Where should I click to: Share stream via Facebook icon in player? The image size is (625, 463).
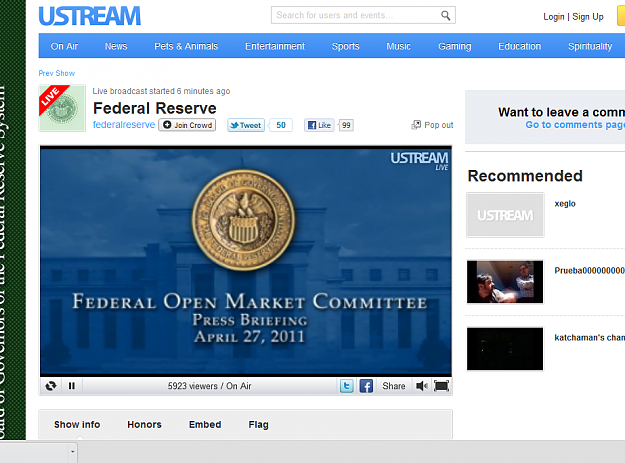[x=366, y=386]
